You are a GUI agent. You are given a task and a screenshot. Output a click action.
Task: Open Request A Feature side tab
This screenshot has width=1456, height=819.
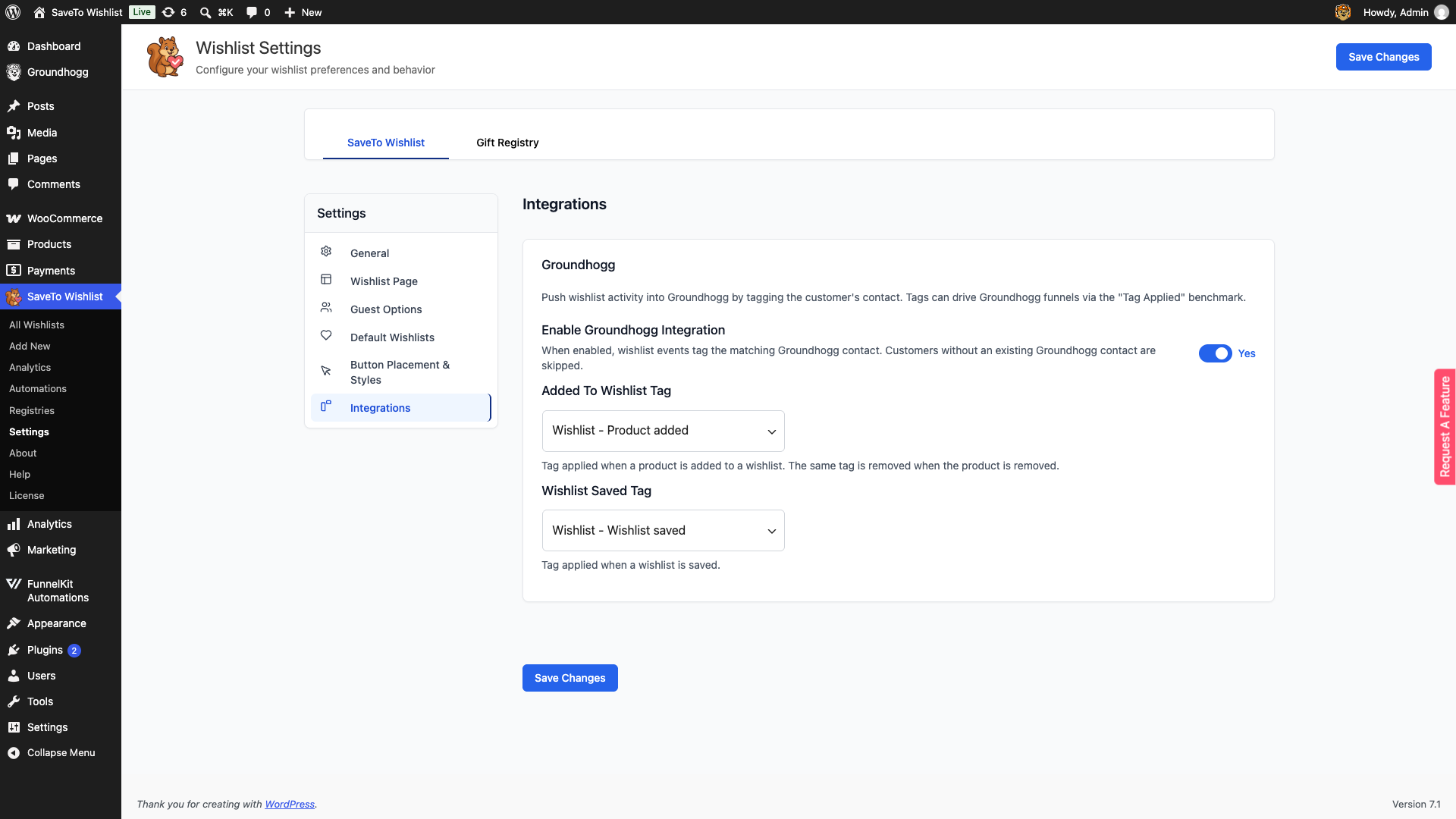point(1445,427)
